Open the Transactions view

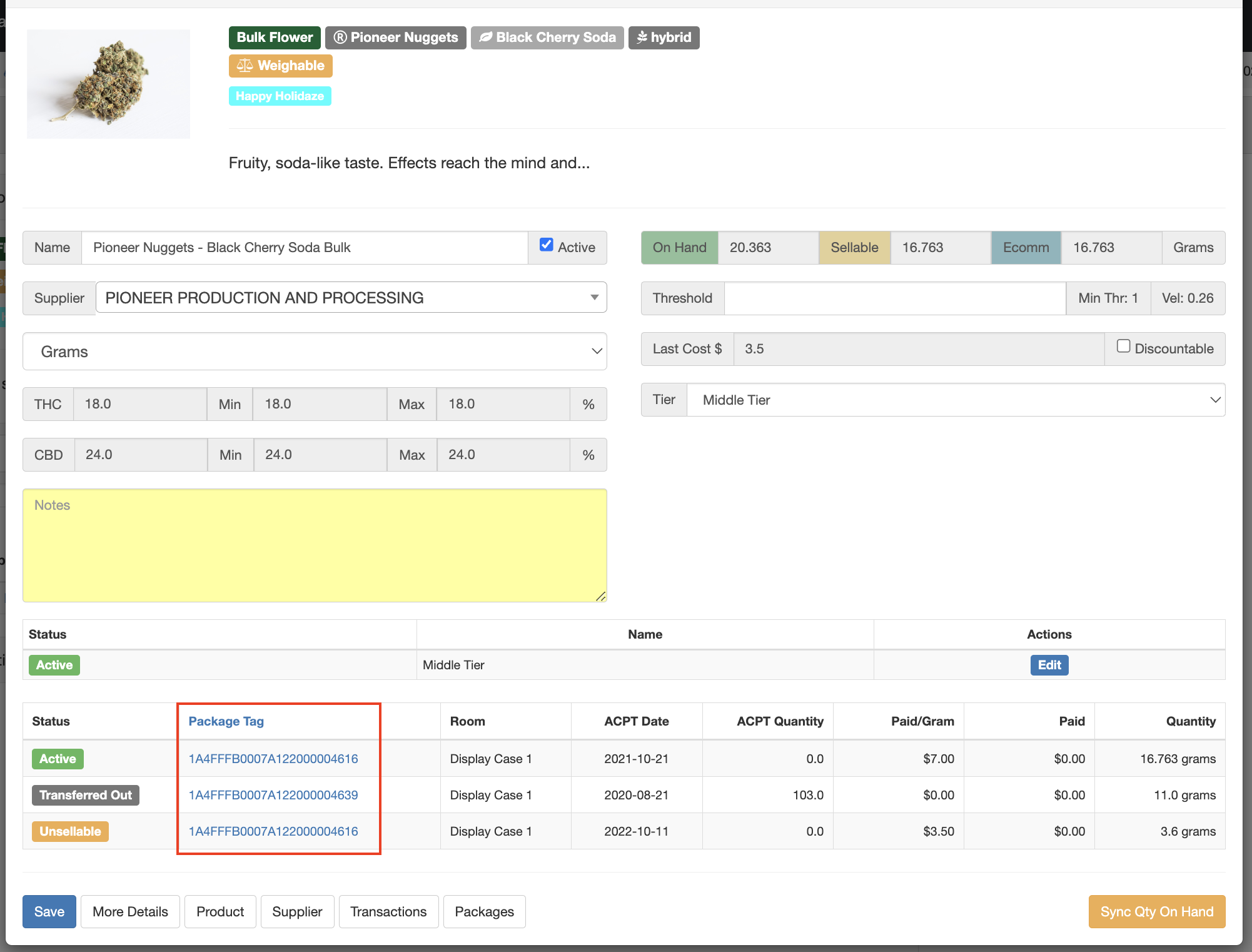coord(388,912)
